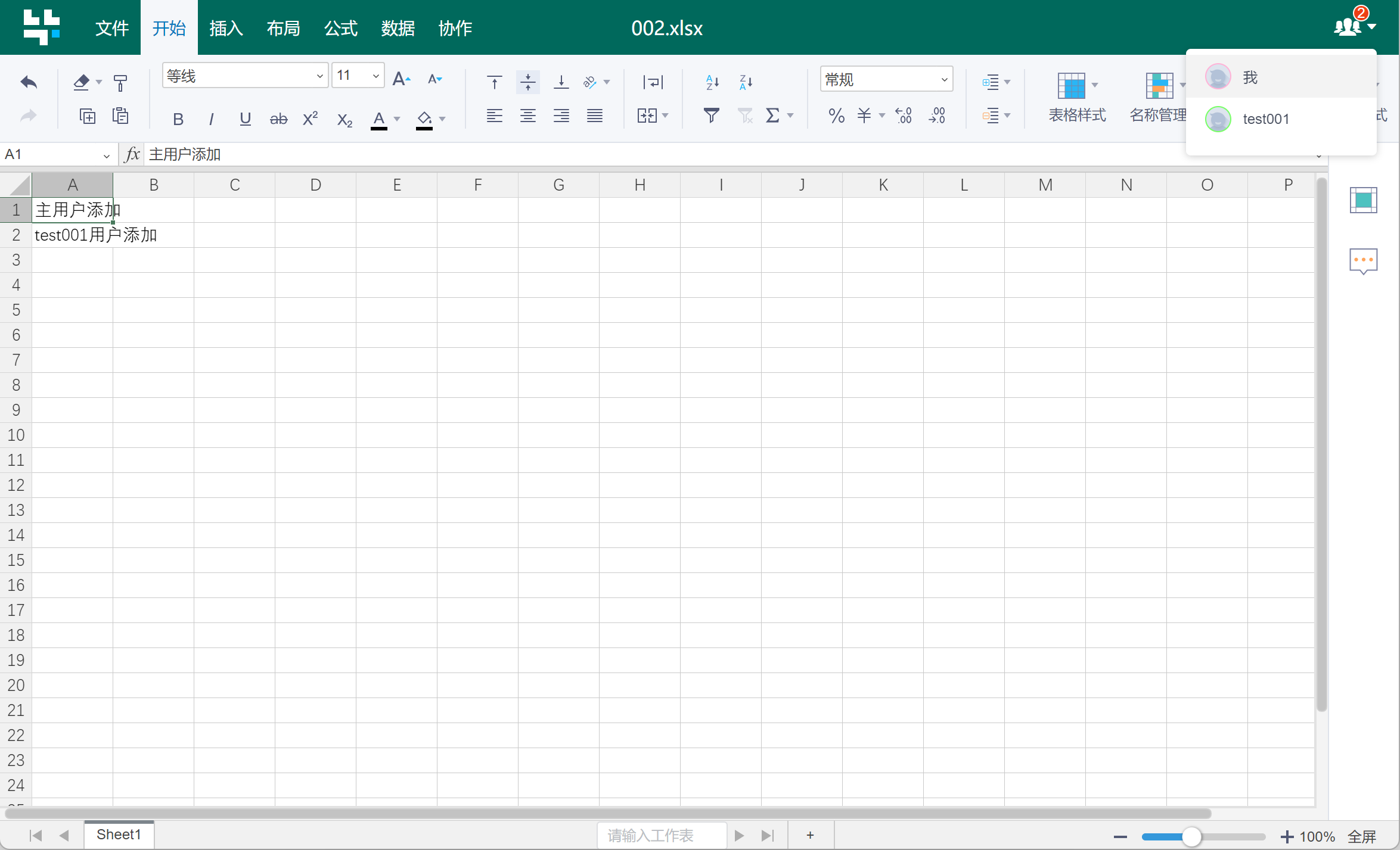Open the comments panel icon
Viewport: 1400px width, 850px height.
pos(1363,261)
